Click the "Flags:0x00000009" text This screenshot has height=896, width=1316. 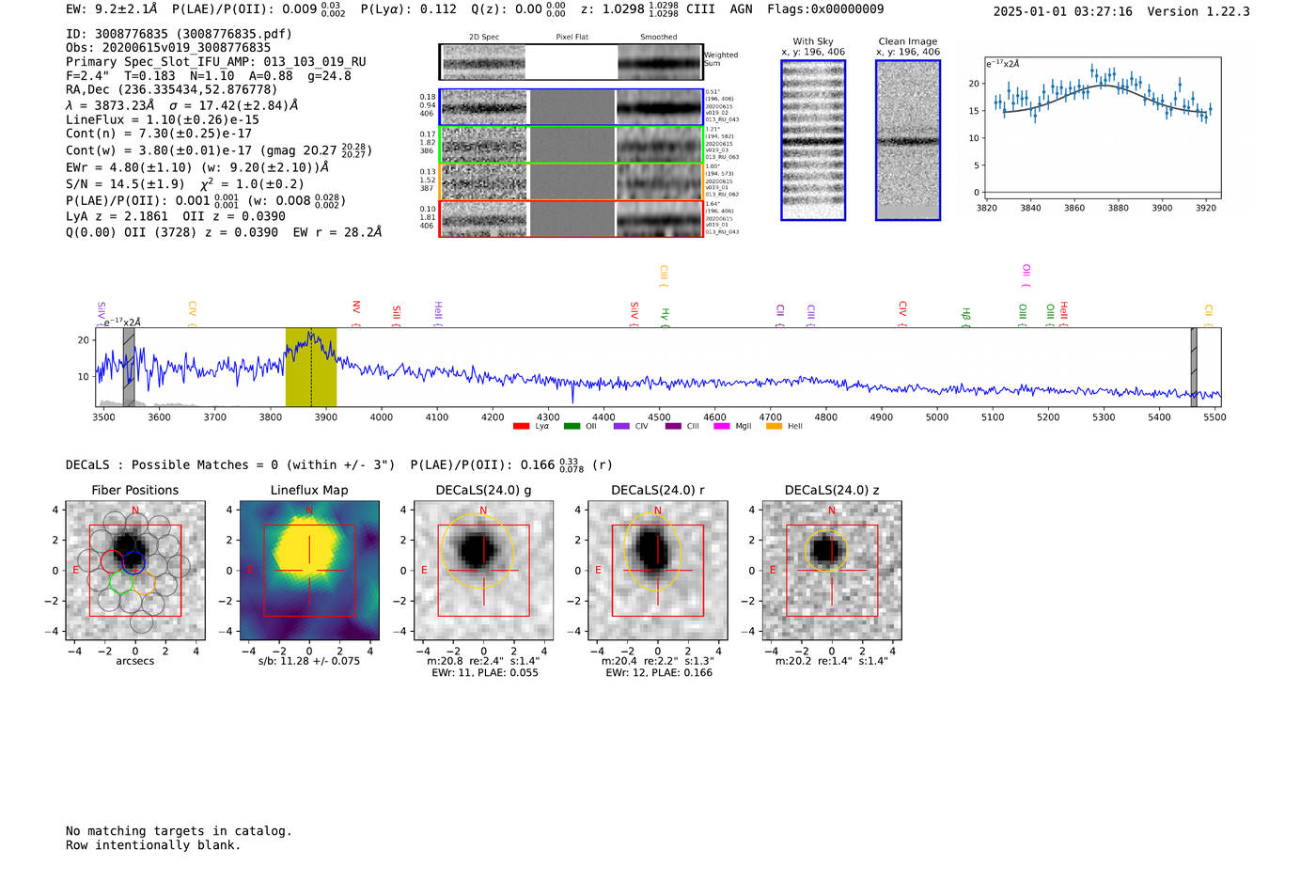pos(825,9)
